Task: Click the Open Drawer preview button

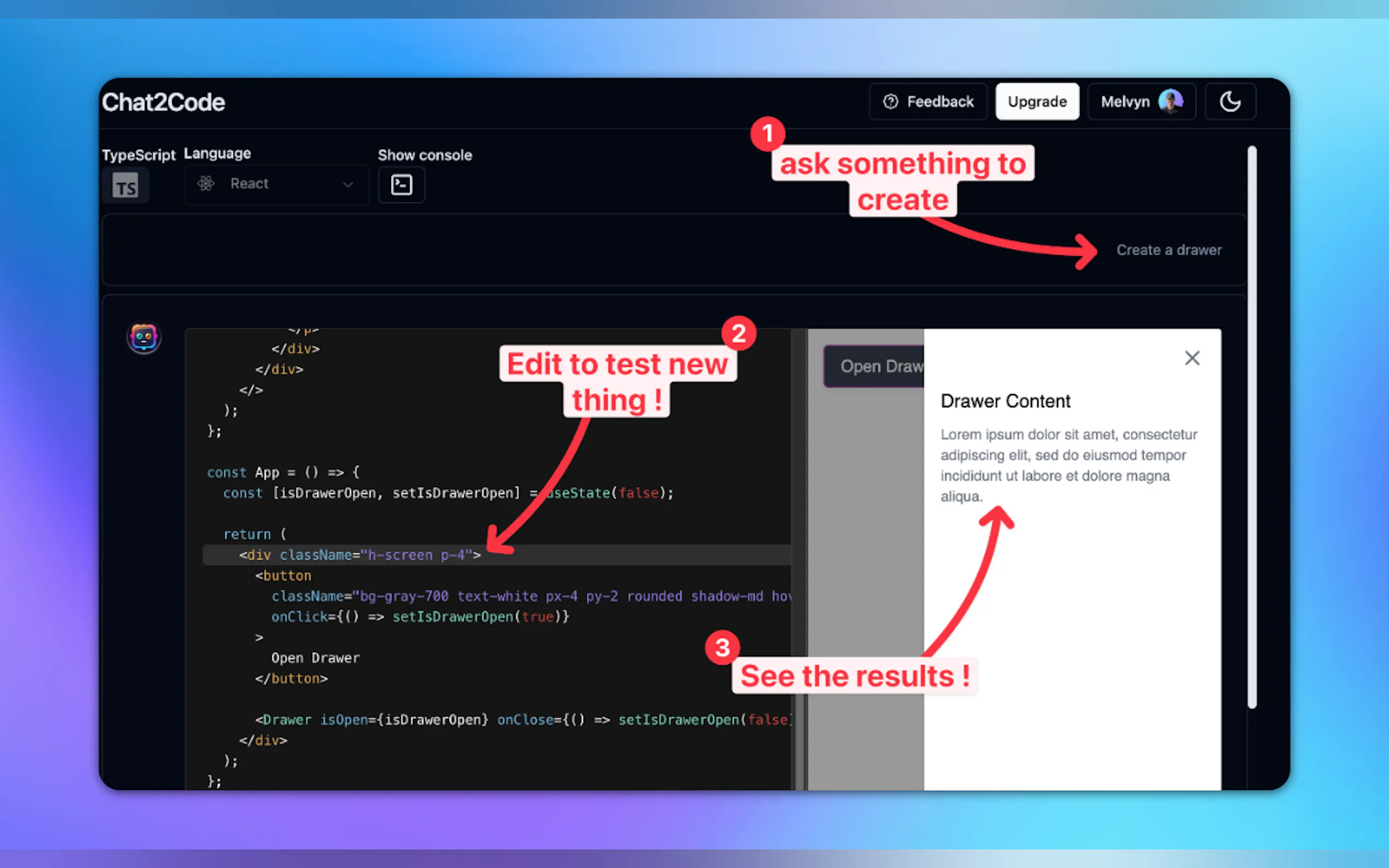Action: point(874,366)
